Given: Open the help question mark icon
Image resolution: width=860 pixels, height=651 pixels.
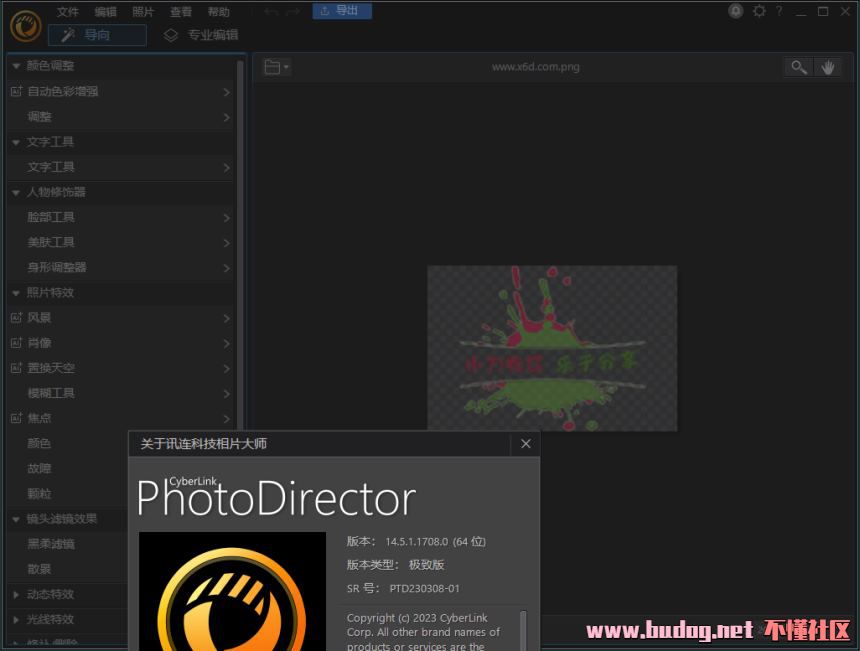Looking at the screenshot, I should coord(779,11).
